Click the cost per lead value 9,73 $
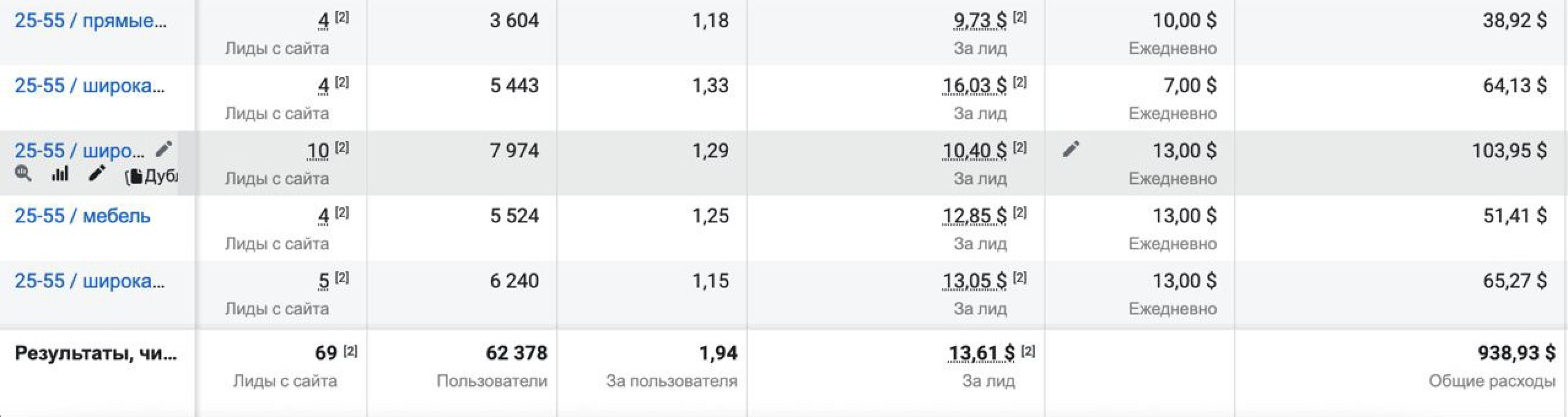The width and height of the screenshot is (1568, 417). 980,21
